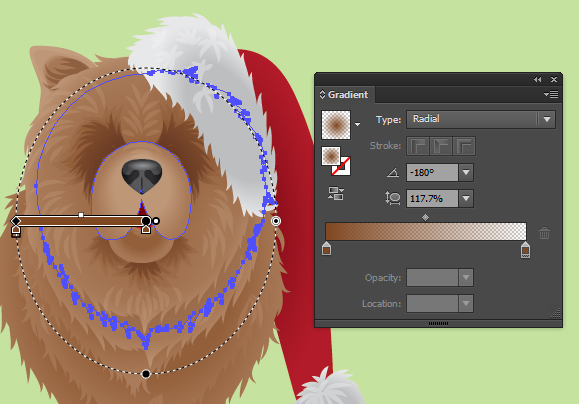
Task: Click the gradient midpoint diamond marker
Action: (x=425, y=218)
